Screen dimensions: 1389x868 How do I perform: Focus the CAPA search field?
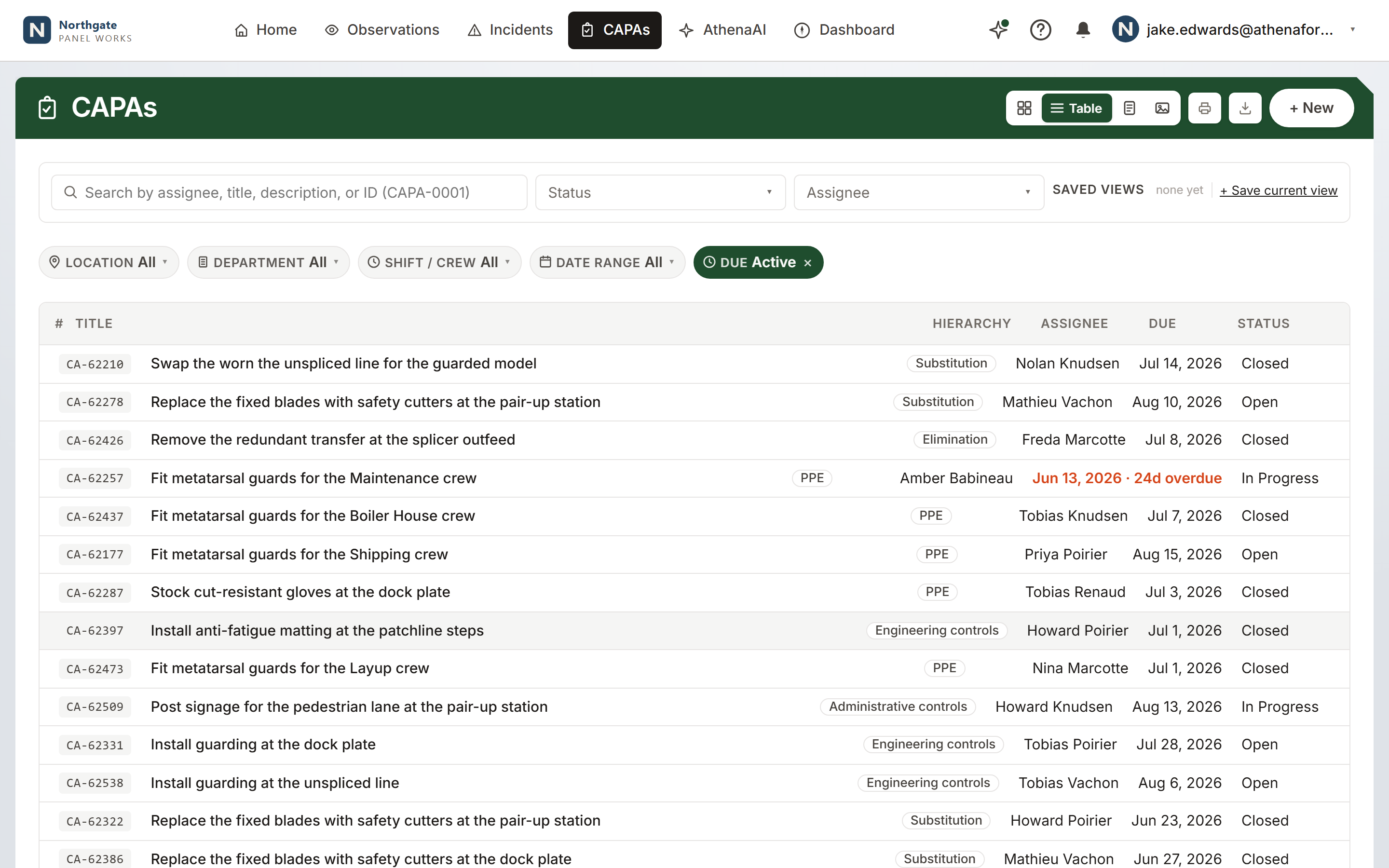coord(289,192)
